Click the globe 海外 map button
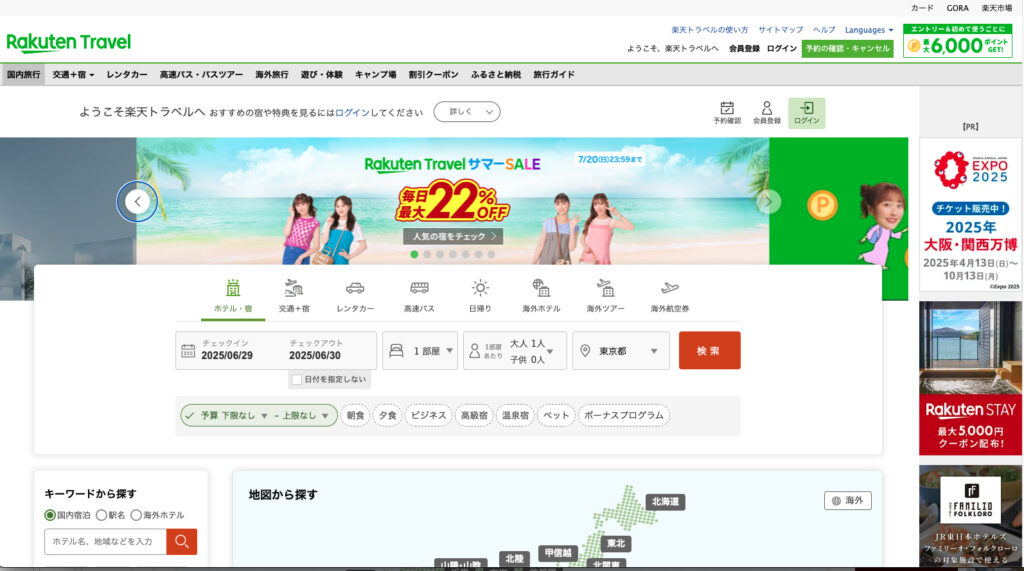This screenshot has height=571, width=1024. pyautogui.click(x=848, y=500)
